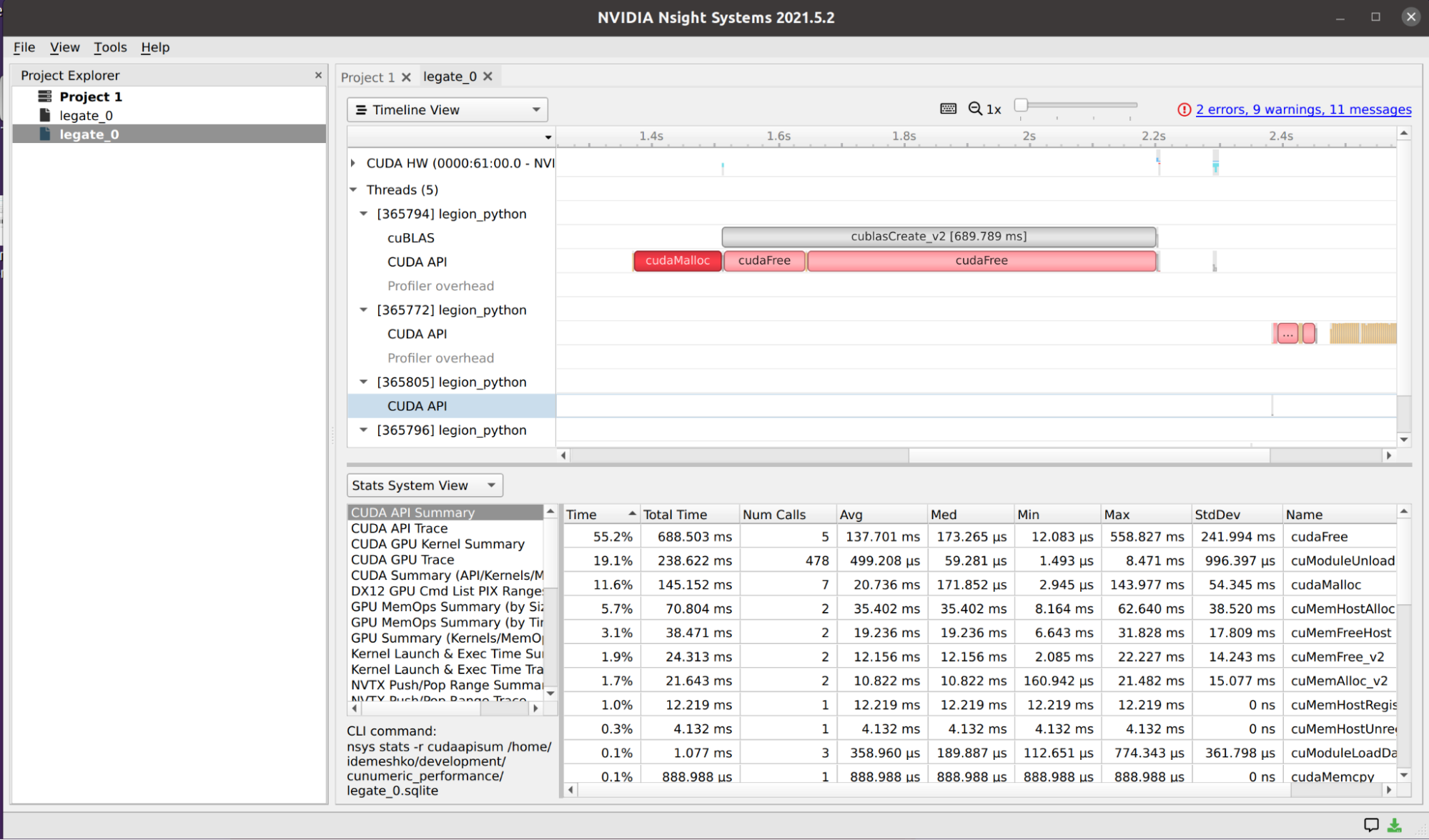Screen dimensions: 1429x840
Task: Open the timeline row filter dropdown arrow
Action: [x=548, y=137]
